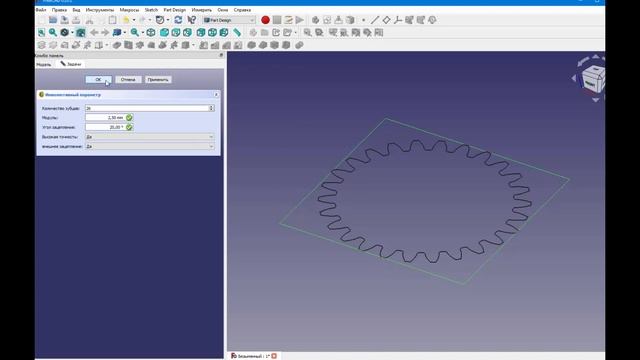The height and width of the screenshot is (360, 640).
Task: Open the Файл menu
Action: [41, 10]
